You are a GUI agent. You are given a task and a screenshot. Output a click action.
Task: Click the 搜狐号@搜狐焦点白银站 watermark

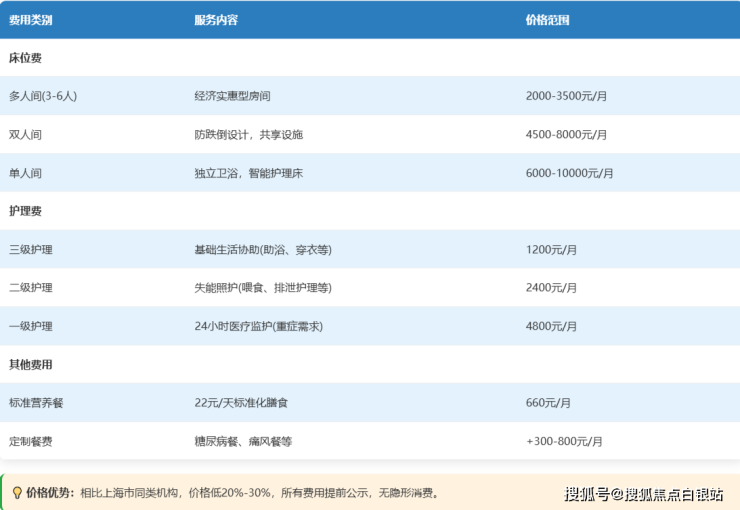[x=643, y=493]
